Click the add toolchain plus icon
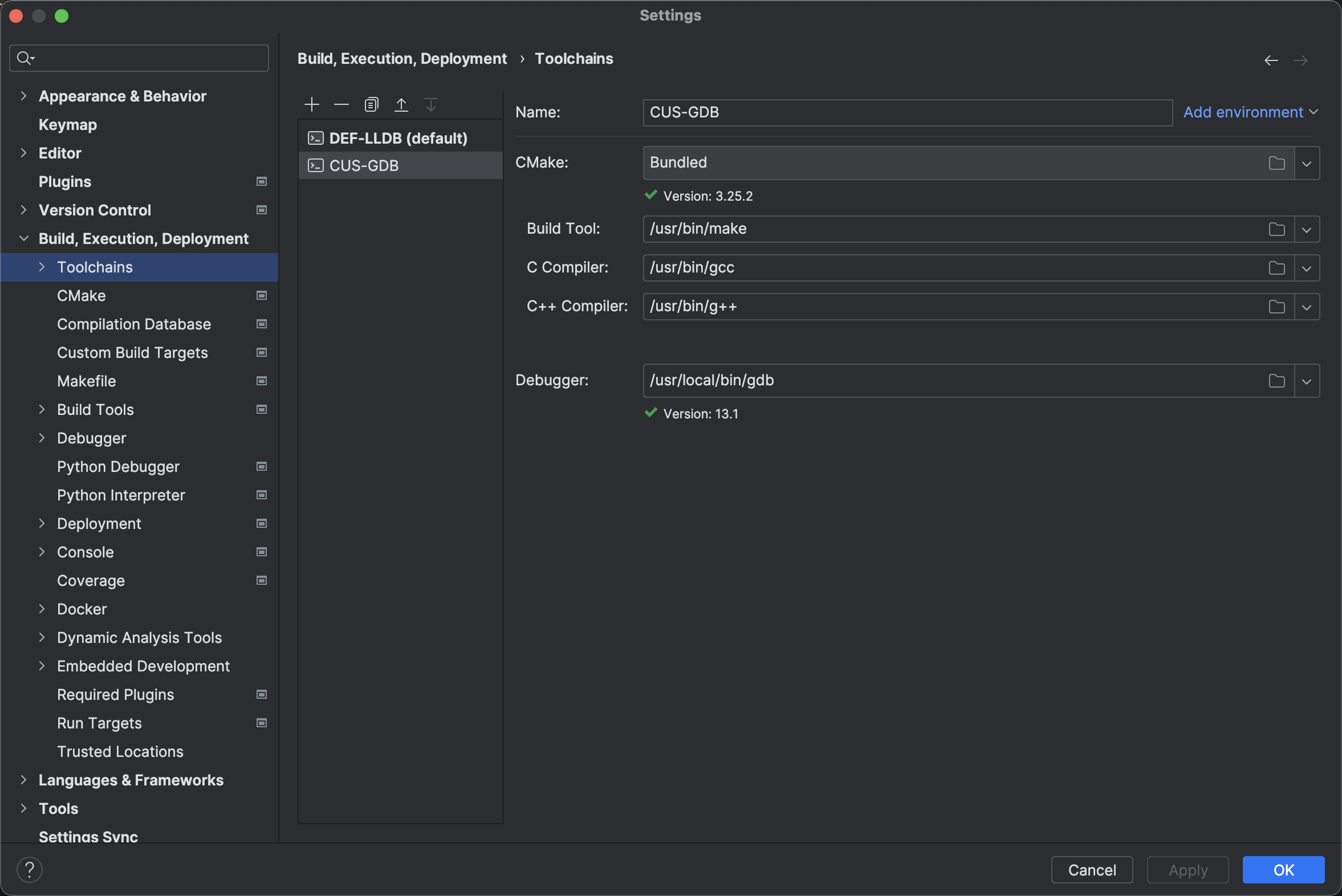Screen dimensions: 1342x896 click(x=311, y=104)
